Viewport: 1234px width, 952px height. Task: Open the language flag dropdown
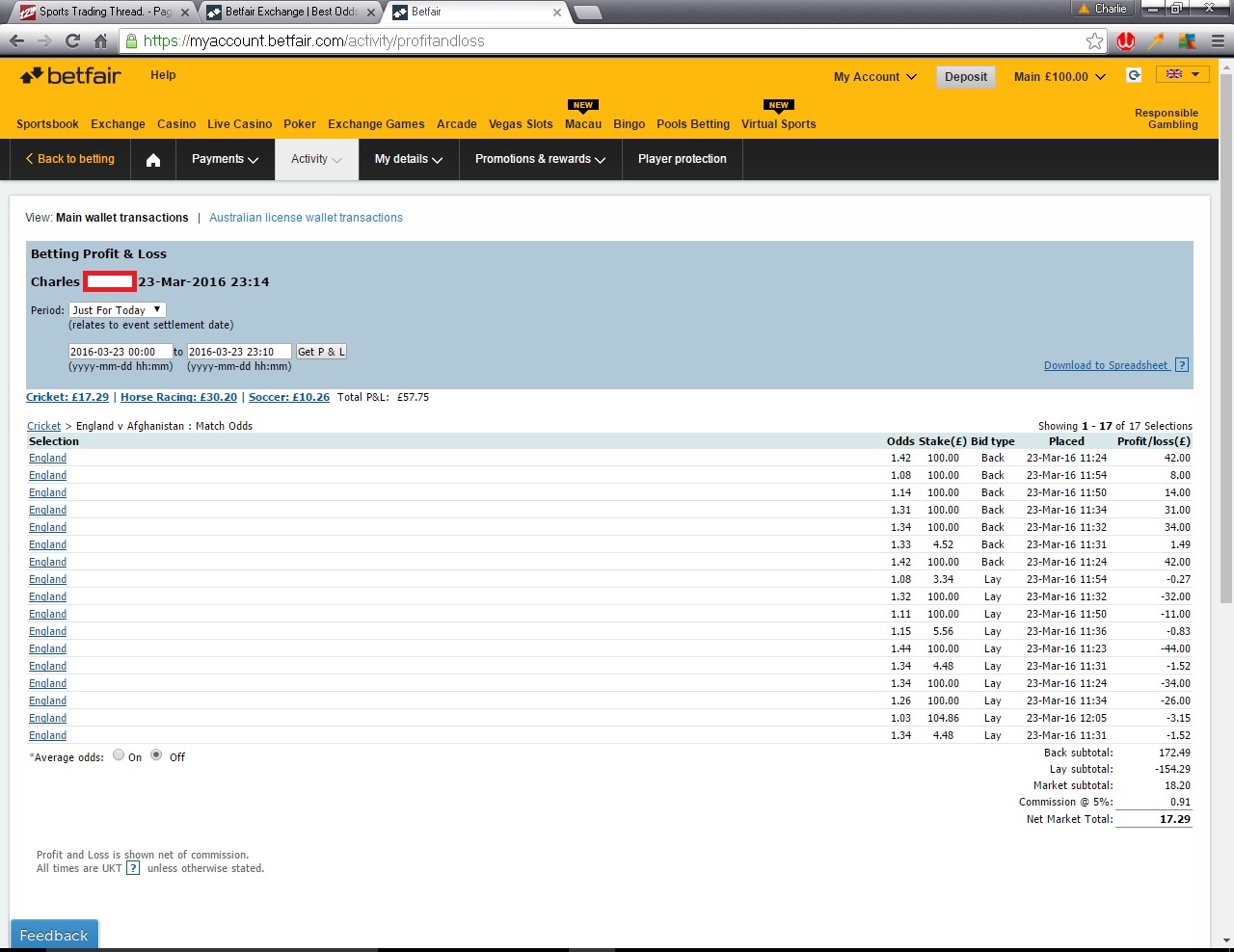click(1182, 73)
